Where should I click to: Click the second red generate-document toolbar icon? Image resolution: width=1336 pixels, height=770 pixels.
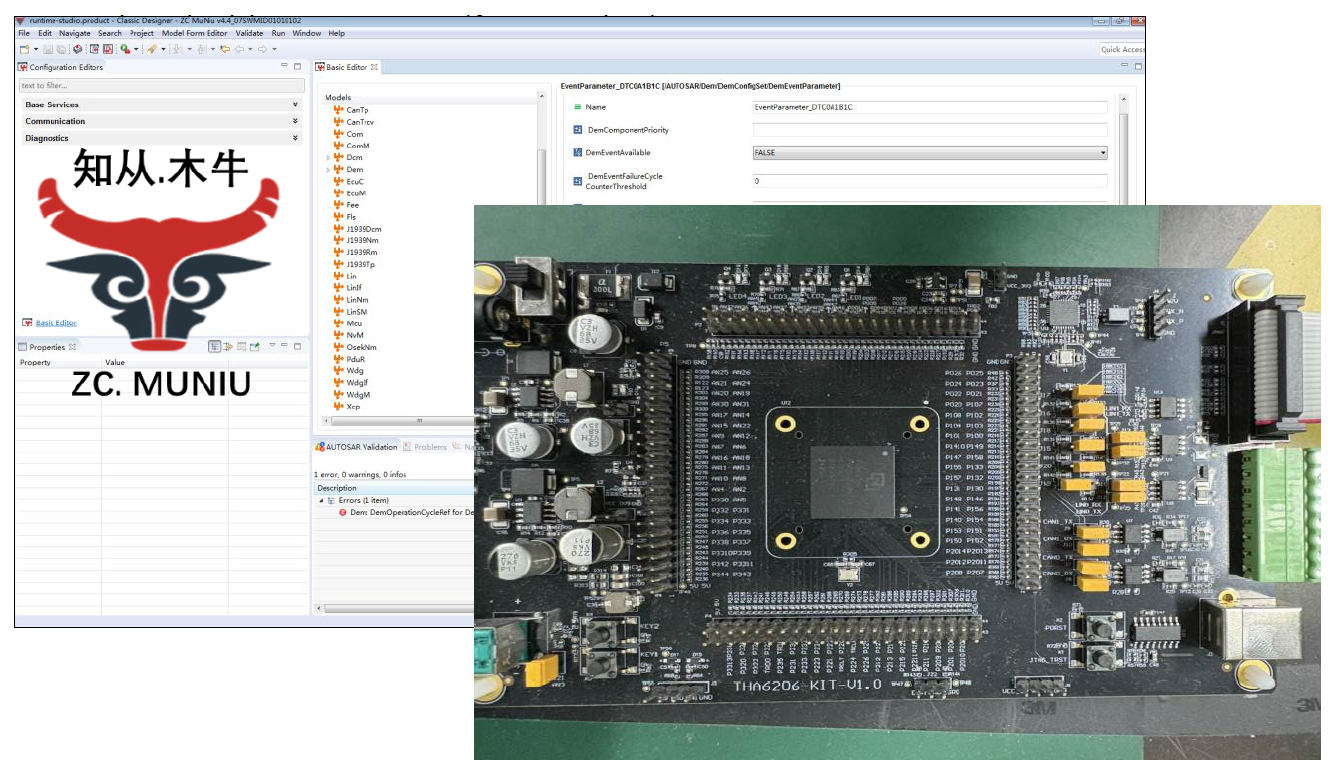point(108,49)
